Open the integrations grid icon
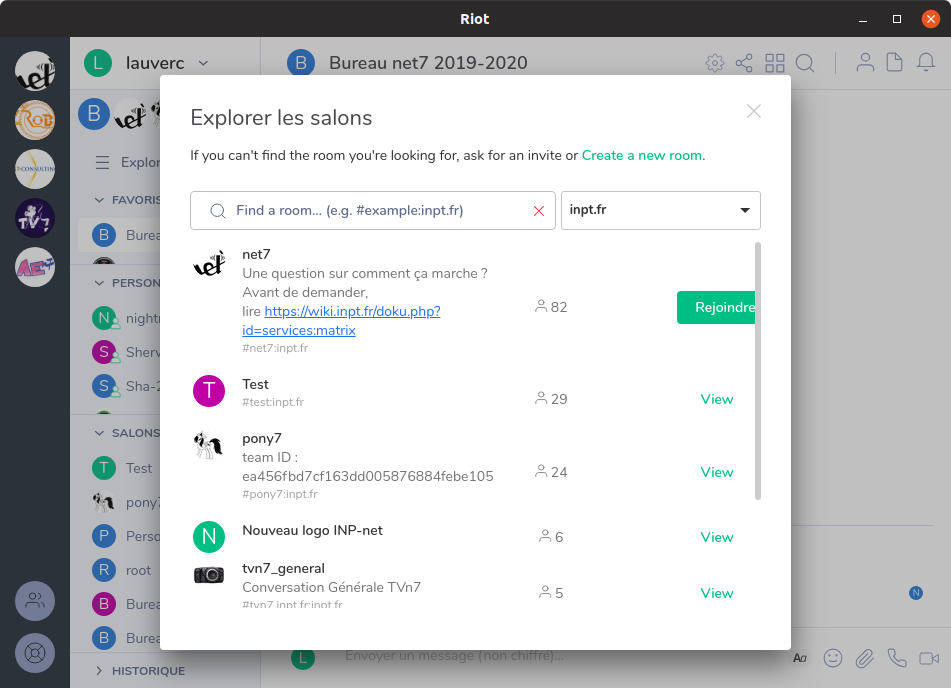951x688 pixels. (775, 63)
